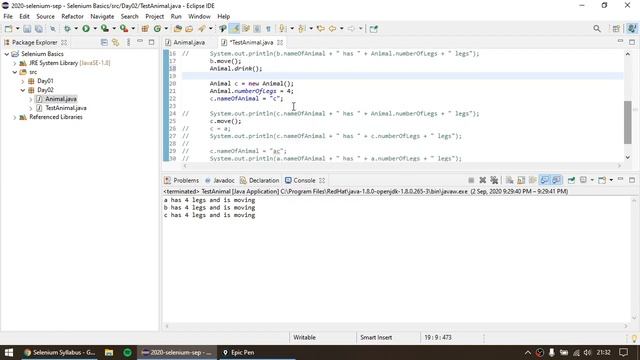Toggle Scroll Lock in Console toolbar
Screen dimensions: 640x360
point(521,180)
